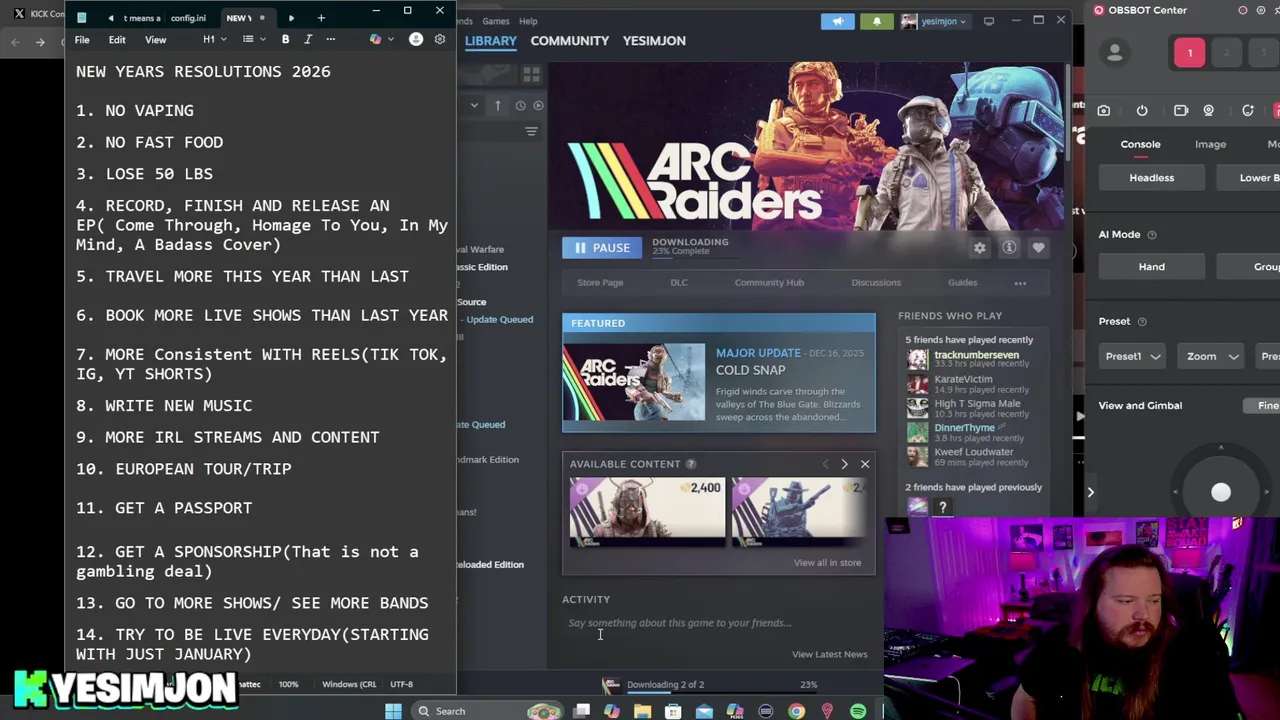Viewport: 1280px width, 720px height.
Task: Toggle Fine gimbal control in OBSBOT
Action: pos(1266,406)
